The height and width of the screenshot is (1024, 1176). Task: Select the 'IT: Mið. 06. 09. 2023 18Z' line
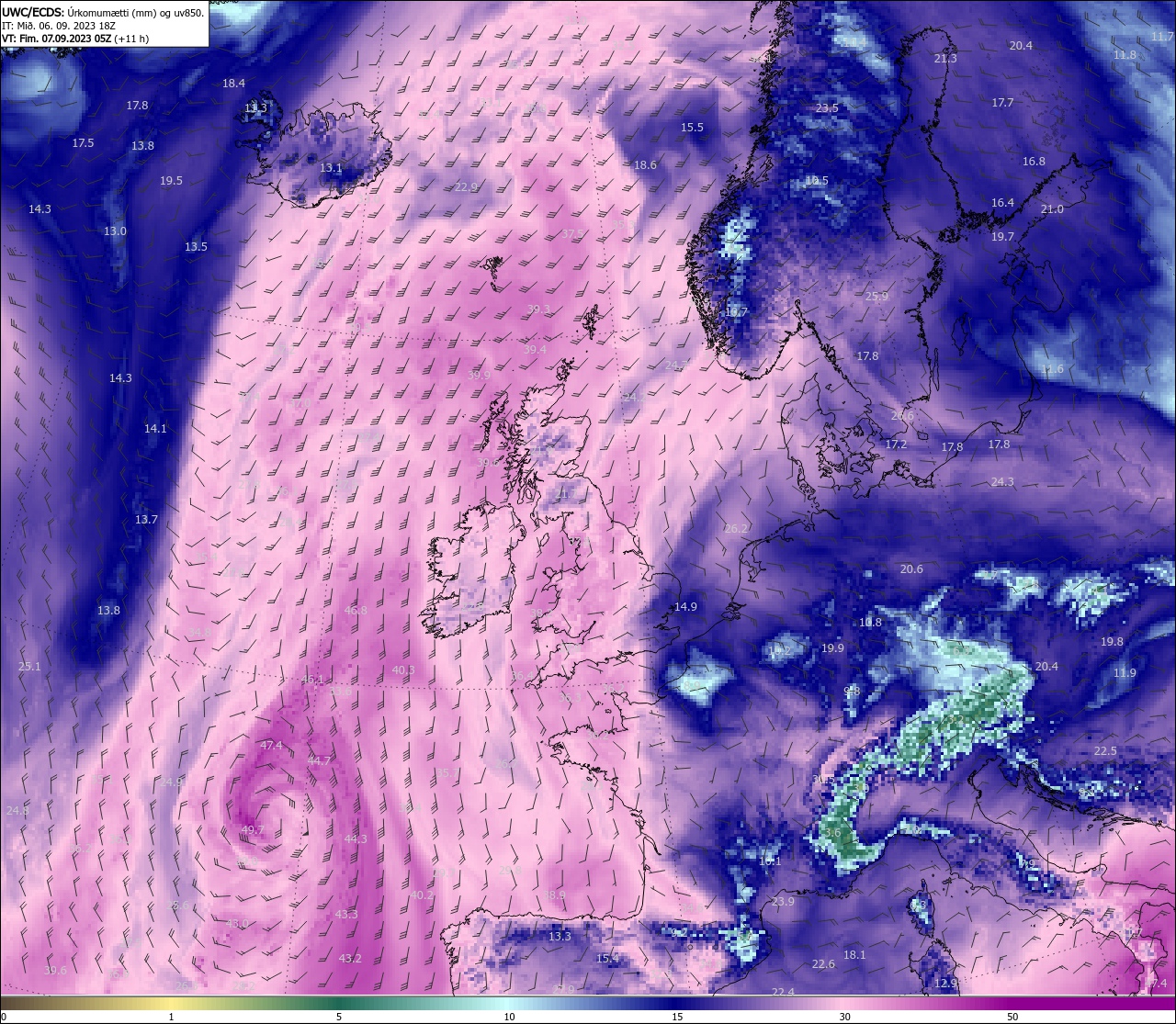click(x=60, y=26)
